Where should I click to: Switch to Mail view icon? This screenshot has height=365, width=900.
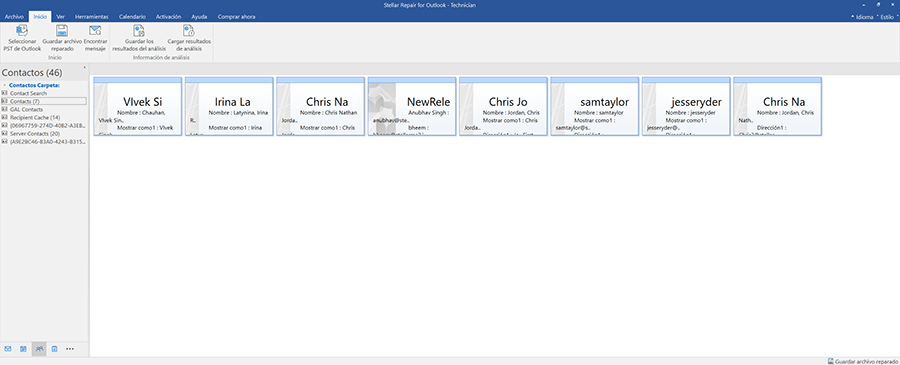point(8,348)
